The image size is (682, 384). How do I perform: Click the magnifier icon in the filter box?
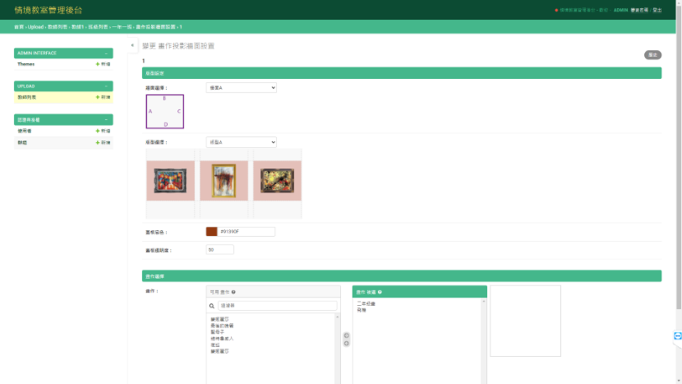pos(212,306)
